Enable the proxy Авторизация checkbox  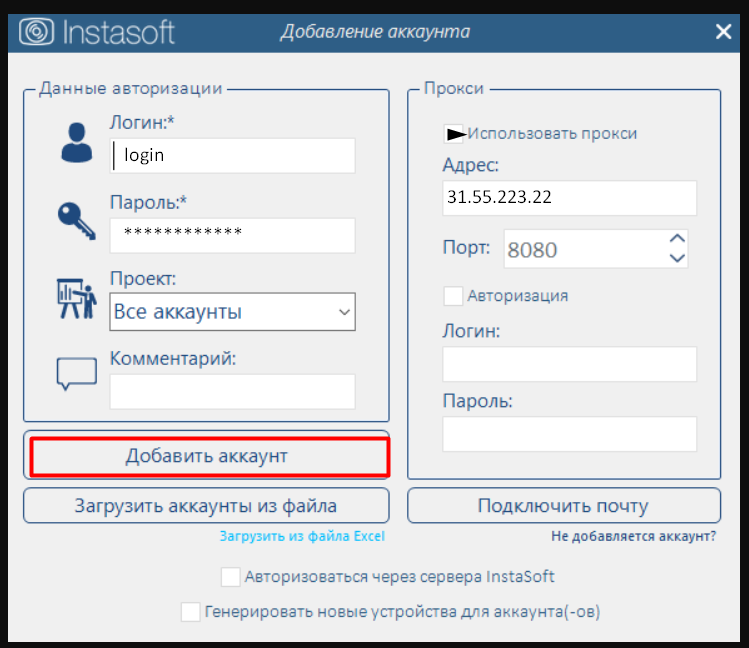(453, 296)
